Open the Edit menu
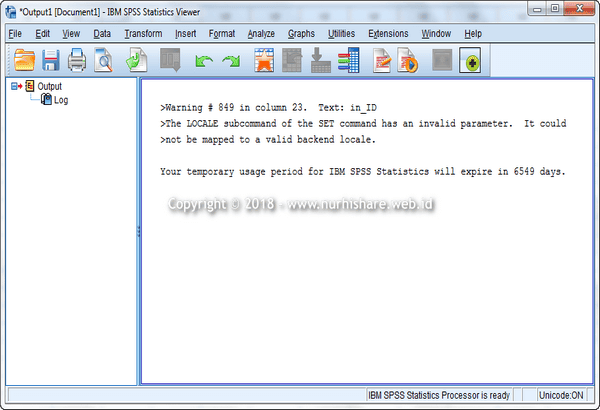 (42, 34)
